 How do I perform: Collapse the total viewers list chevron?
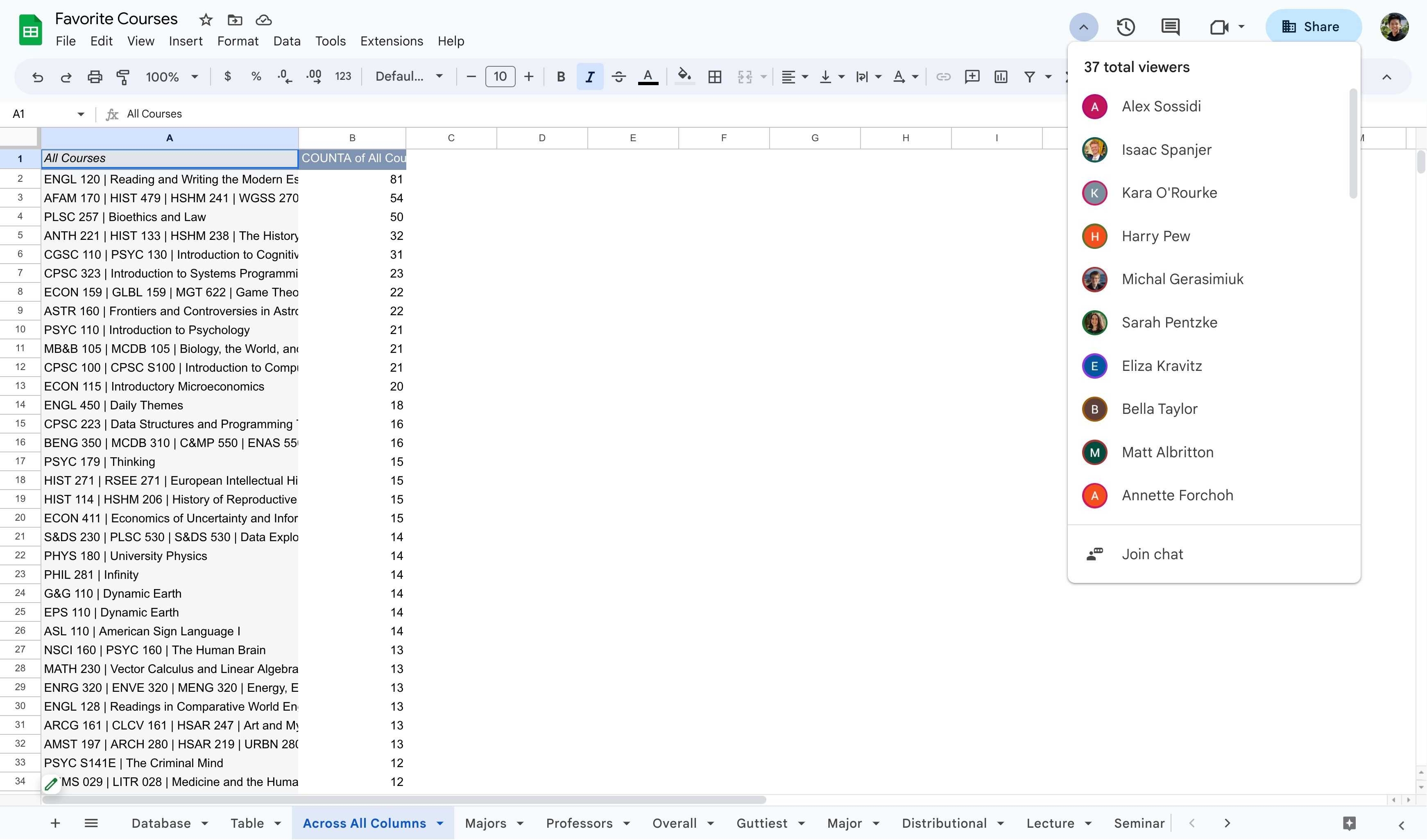point(1083,27)
